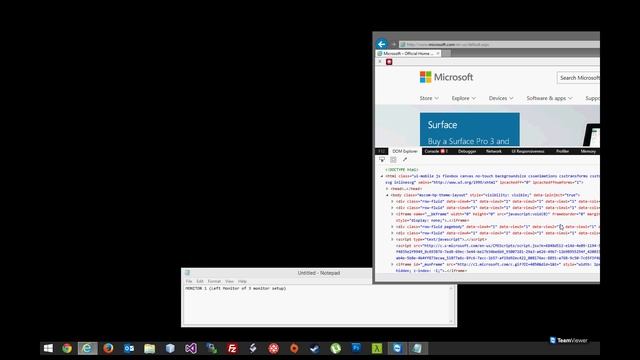Click the Surface promo banner
This screenshot has height=360, width=640.
click(469, 129)
